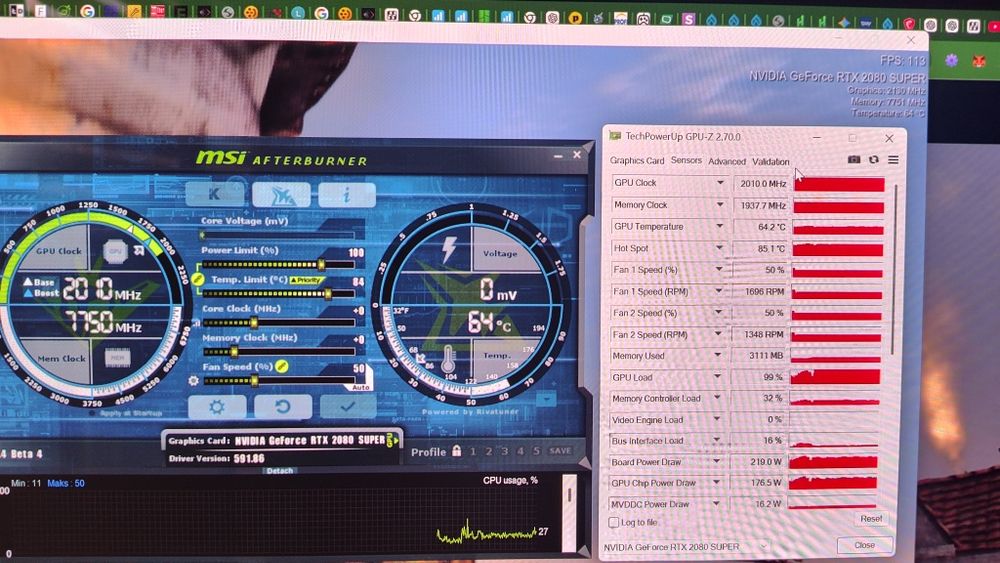Select Afterburner profile slot 1
This screenshot has width=1000, height=563.
(x=473, y=451)
